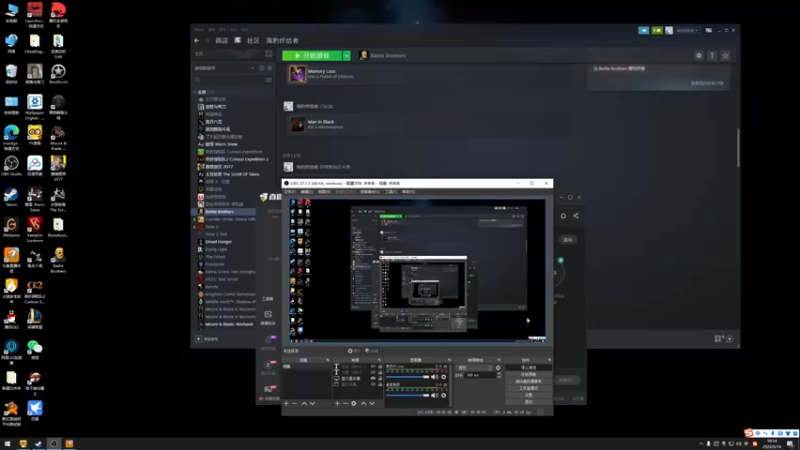Open the 游戏和软件 filter dropdown in Steam
Image resolution: width=800 pixels, height=450 pixels.
pos(225,68)
